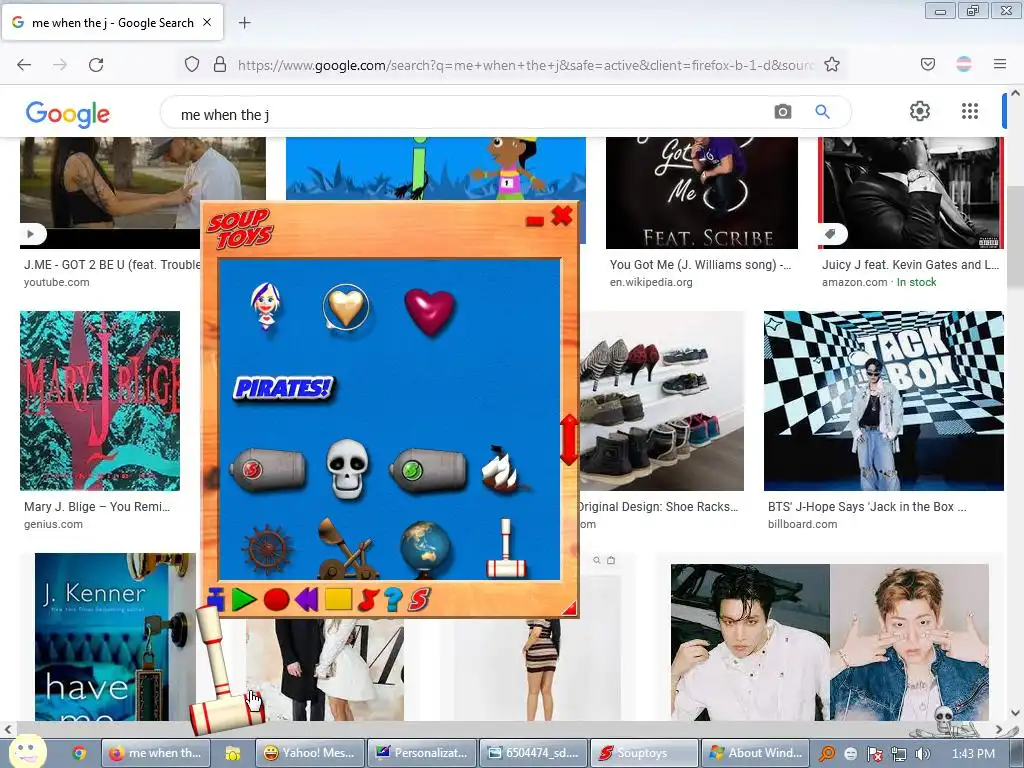Select the catapult toy

[x=346, y=549]
